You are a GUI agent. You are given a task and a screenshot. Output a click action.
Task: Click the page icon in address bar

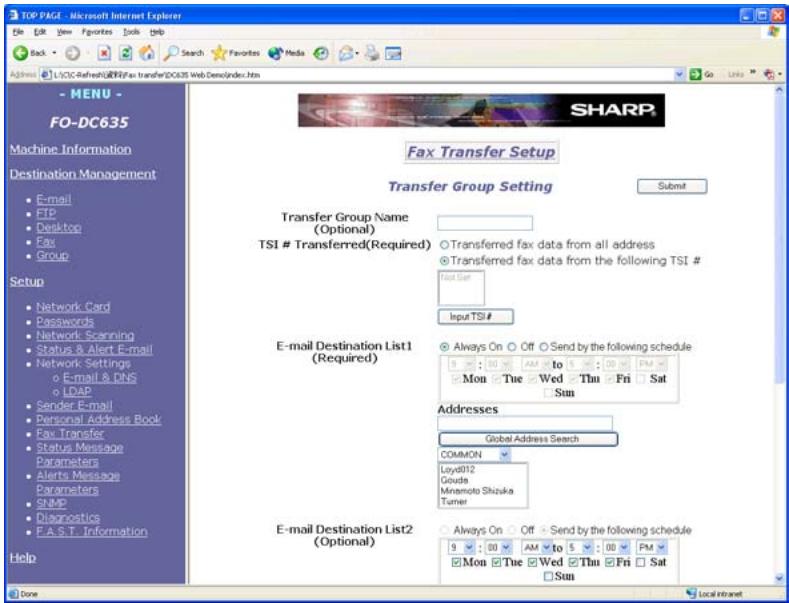pyautogui.click(x=46, y=74)
